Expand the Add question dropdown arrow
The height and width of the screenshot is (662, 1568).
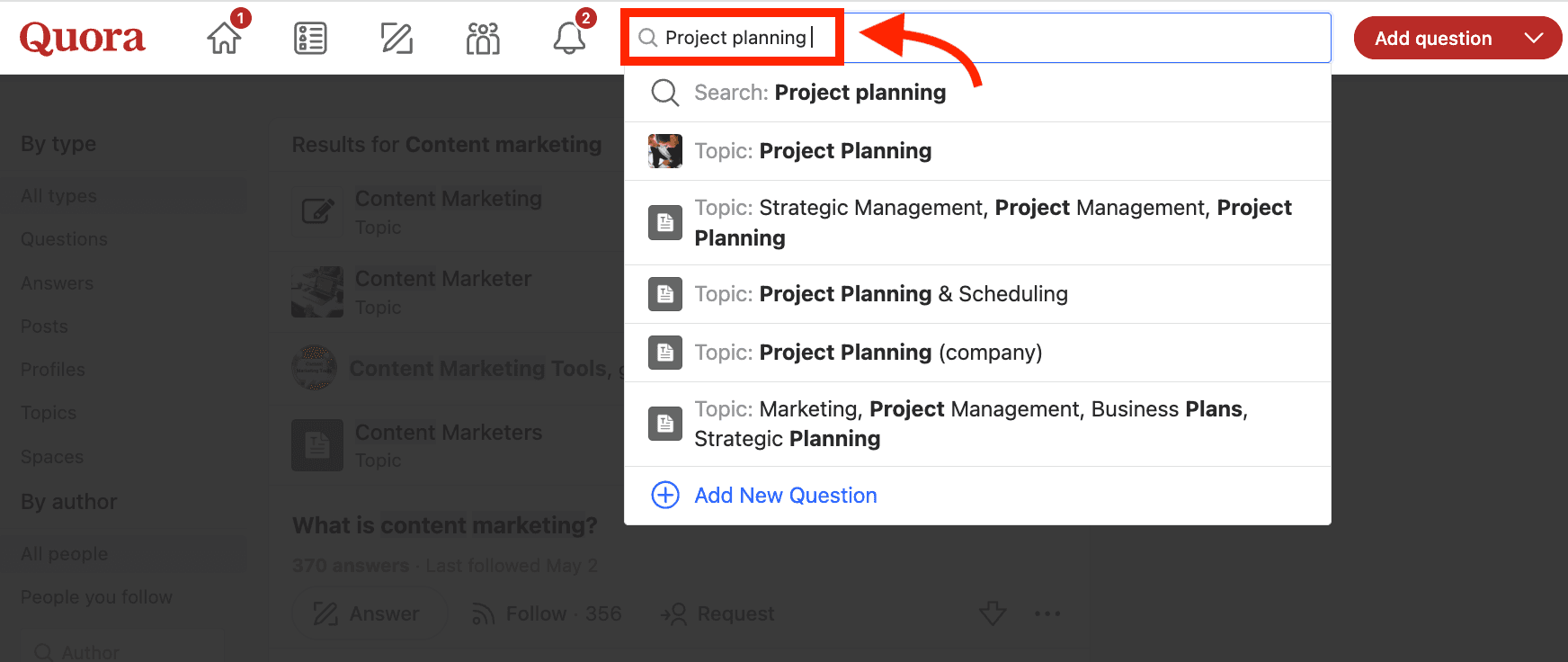tap(1534, 38)
